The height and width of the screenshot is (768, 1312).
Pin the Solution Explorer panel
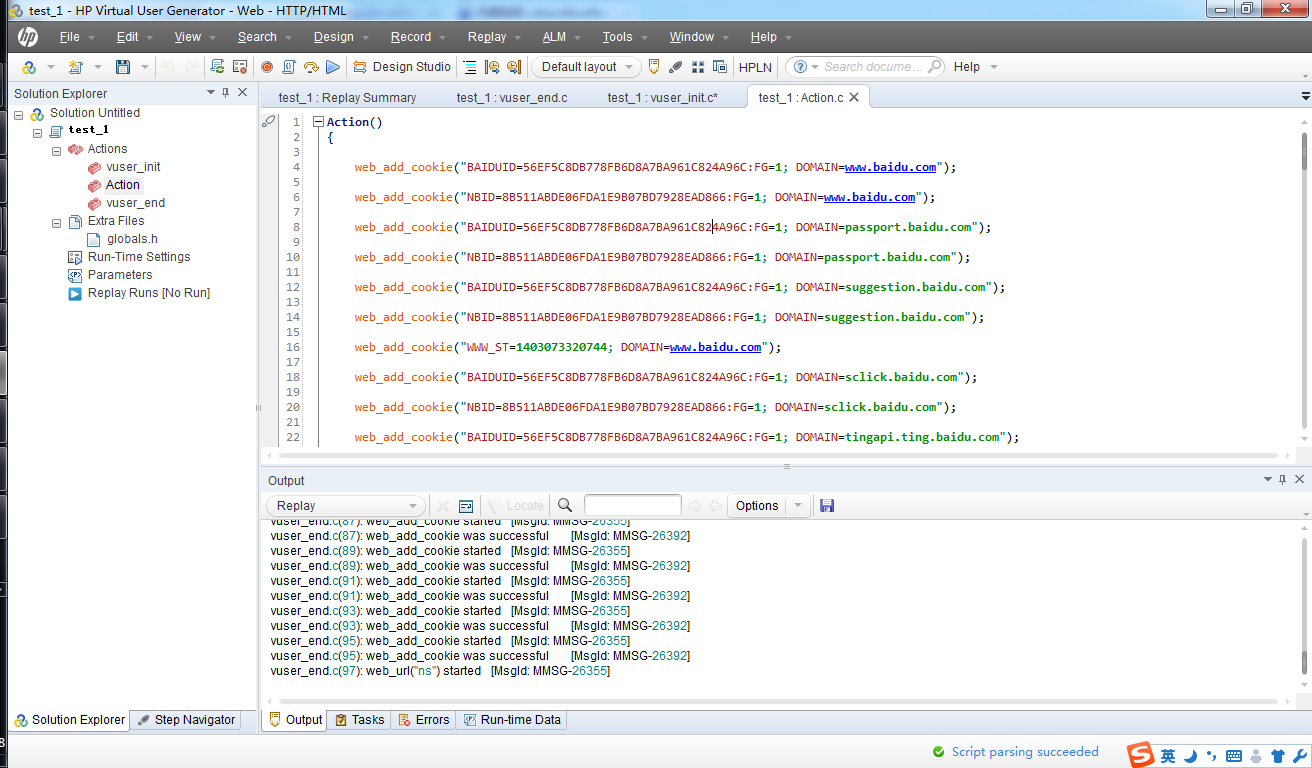coord(226,92)
